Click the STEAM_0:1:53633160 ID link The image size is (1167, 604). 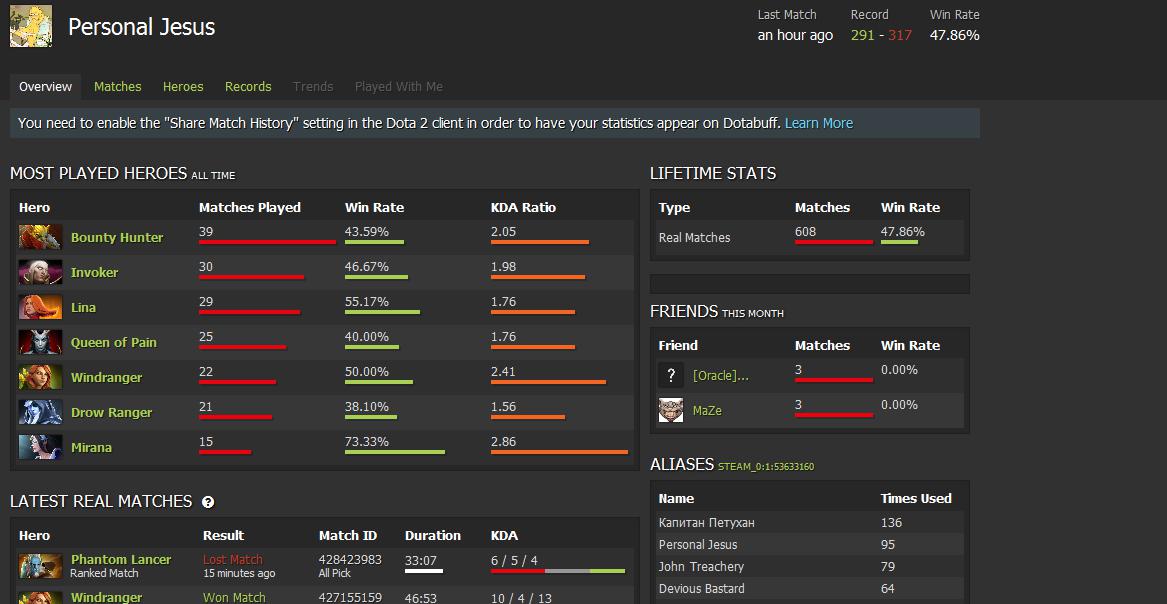click(x=766, y=467)
